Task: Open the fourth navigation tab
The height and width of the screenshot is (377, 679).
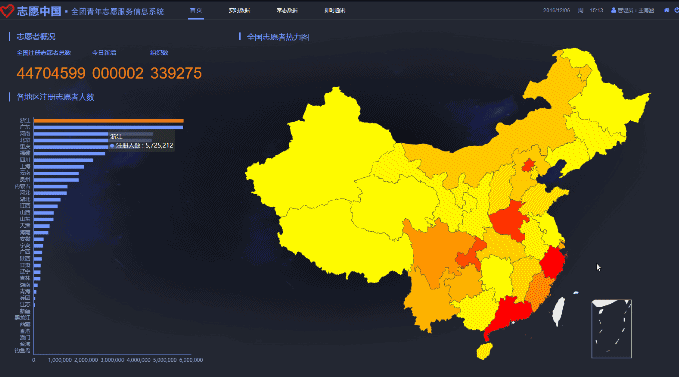Action: (334, 10)
